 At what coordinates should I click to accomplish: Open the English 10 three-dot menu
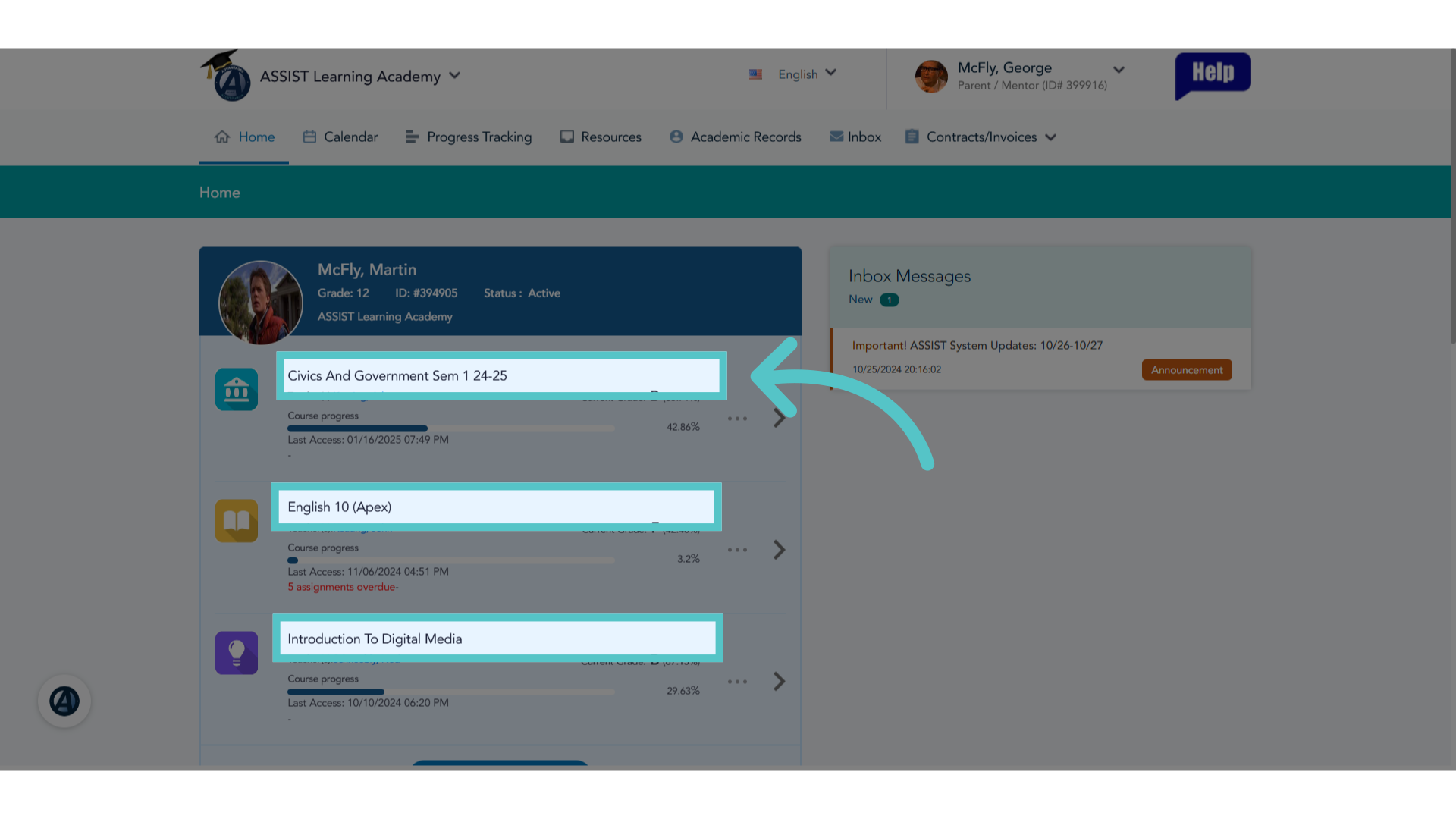(737, 550)
